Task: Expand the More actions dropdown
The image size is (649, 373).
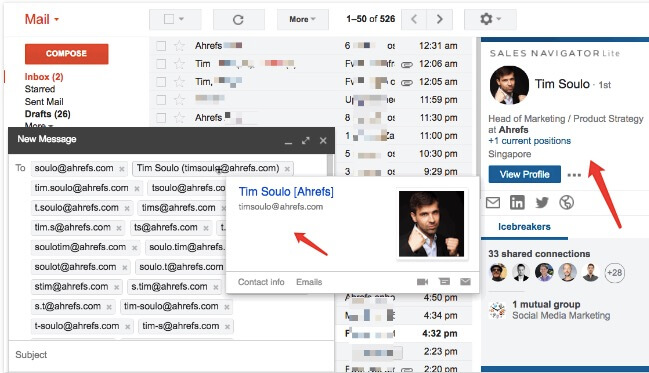Action: [303, 19]
